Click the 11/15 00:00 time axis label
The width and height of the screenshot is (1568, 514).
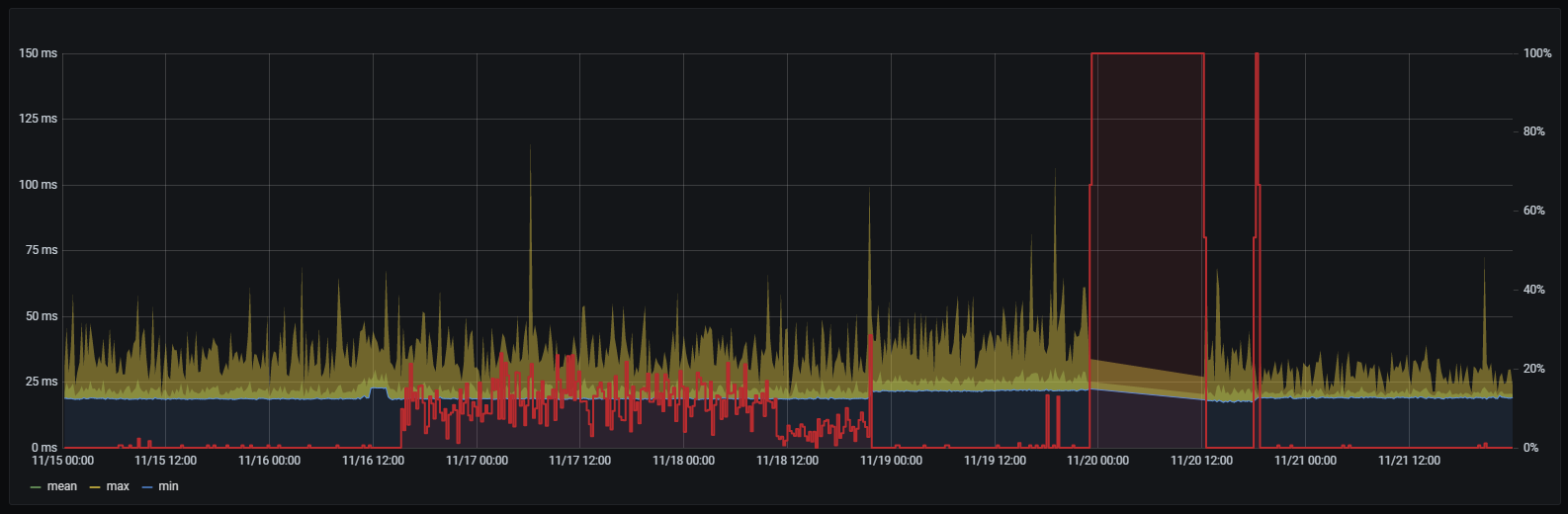[63, 461]
